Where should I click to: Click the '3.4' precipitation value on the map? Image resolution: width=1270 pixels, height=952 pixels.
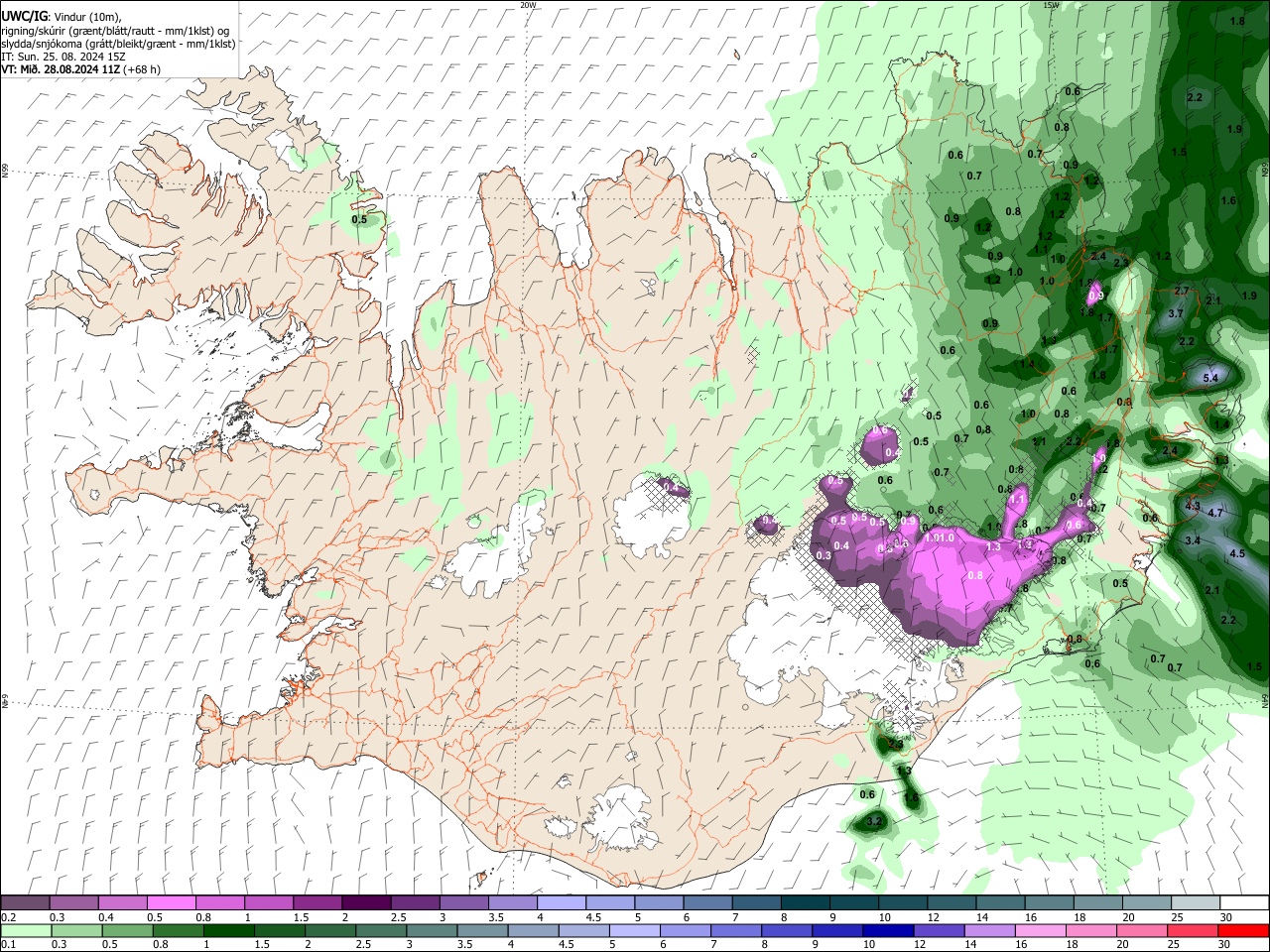1193,540
